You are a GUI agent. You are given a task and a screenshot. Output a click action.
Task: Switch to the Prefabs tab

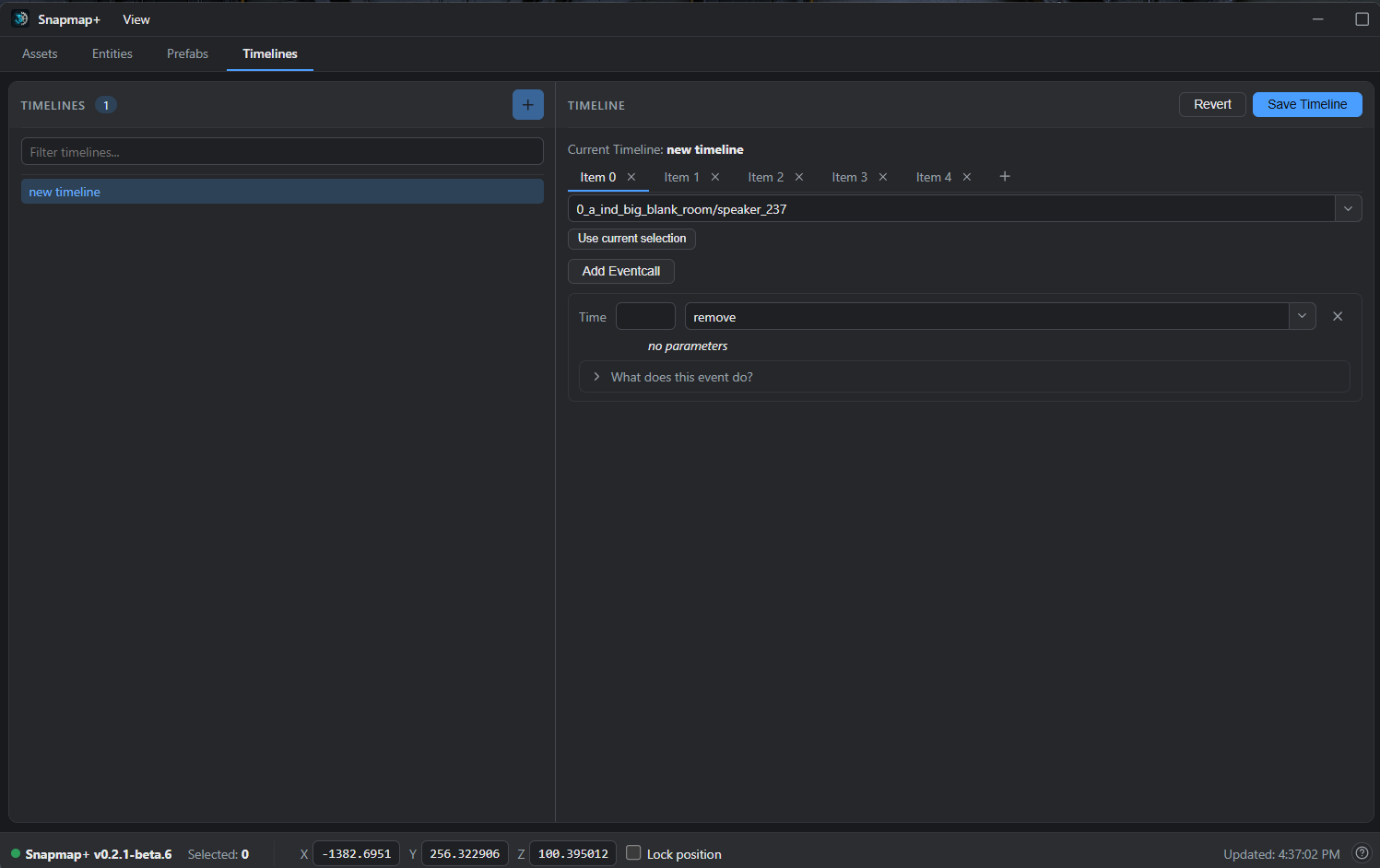(x=188, y=53)
